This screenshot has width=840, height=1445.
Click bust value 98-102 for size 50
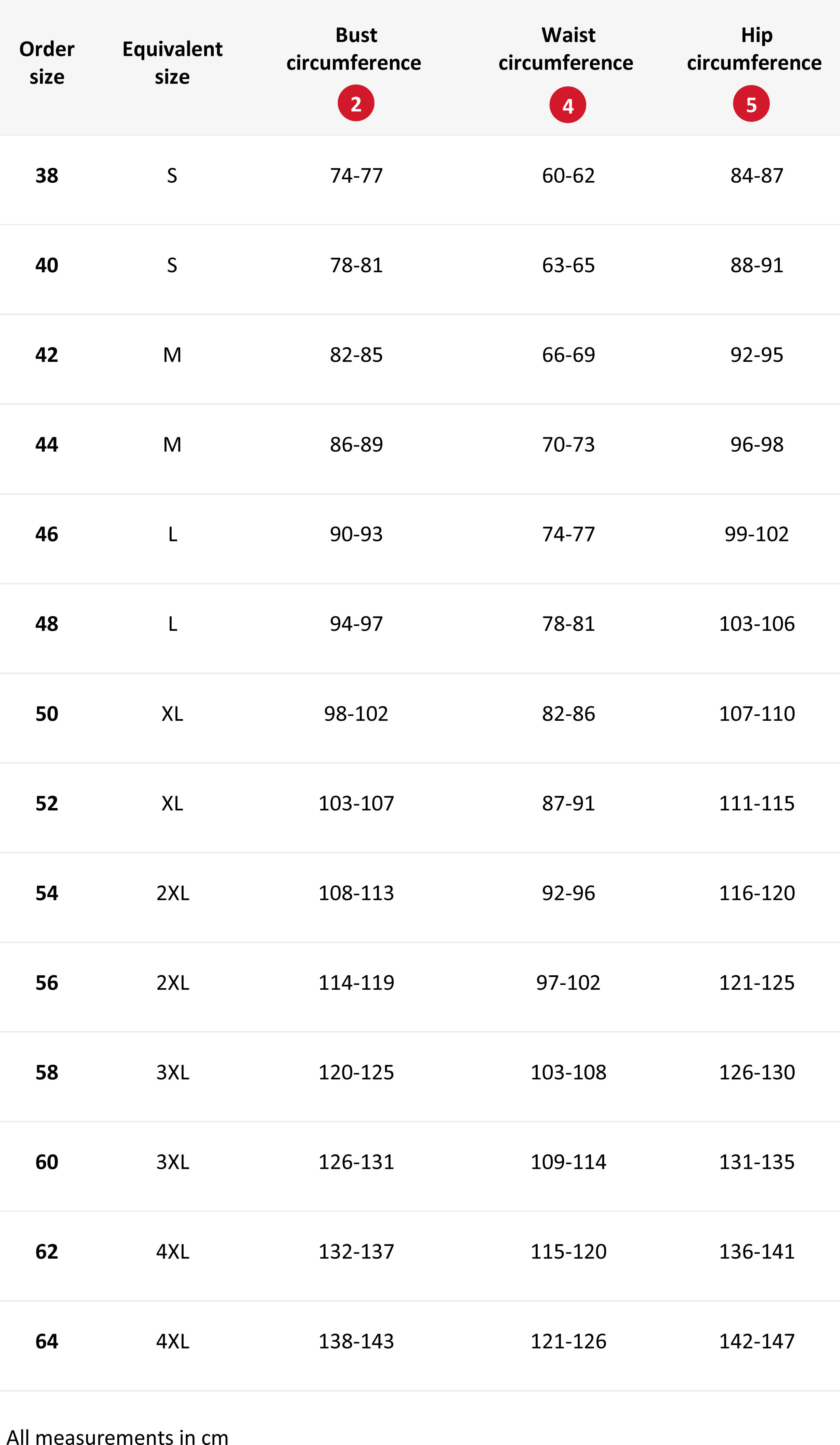(x=356, y=714)
